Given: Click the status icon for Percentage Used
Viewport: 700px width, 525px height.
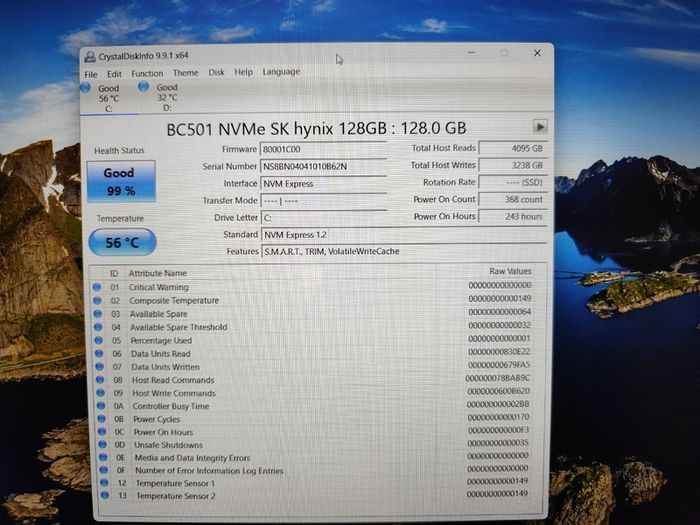Looking at the screenshot, I should click(x=99, y=340).
